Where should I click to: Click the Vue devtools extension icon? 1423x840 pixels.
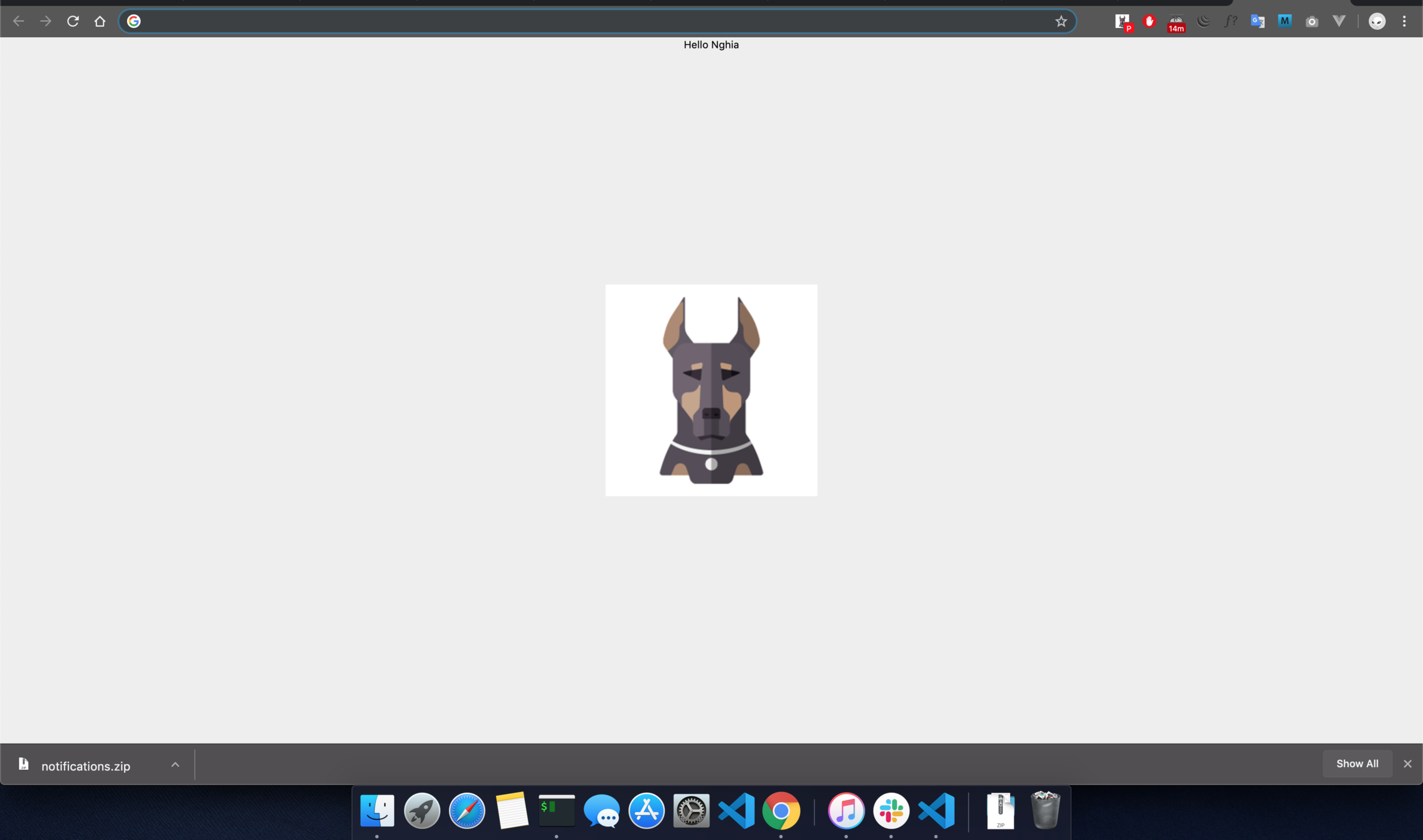[x=1339, y=21]
